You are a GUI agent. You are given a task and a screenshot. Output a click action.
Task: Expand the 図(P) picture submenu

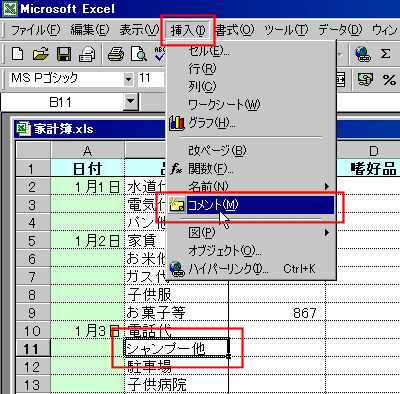pos(251,232)
